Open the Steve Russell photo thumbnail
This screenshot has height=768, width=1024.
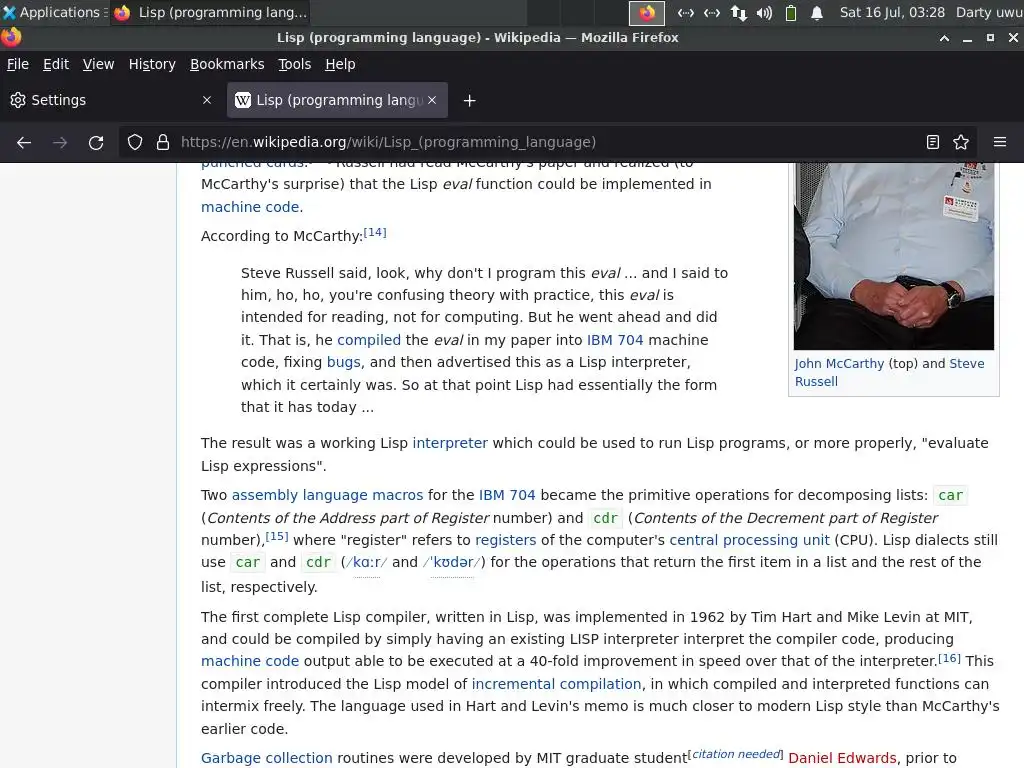[x=893, y=256]
